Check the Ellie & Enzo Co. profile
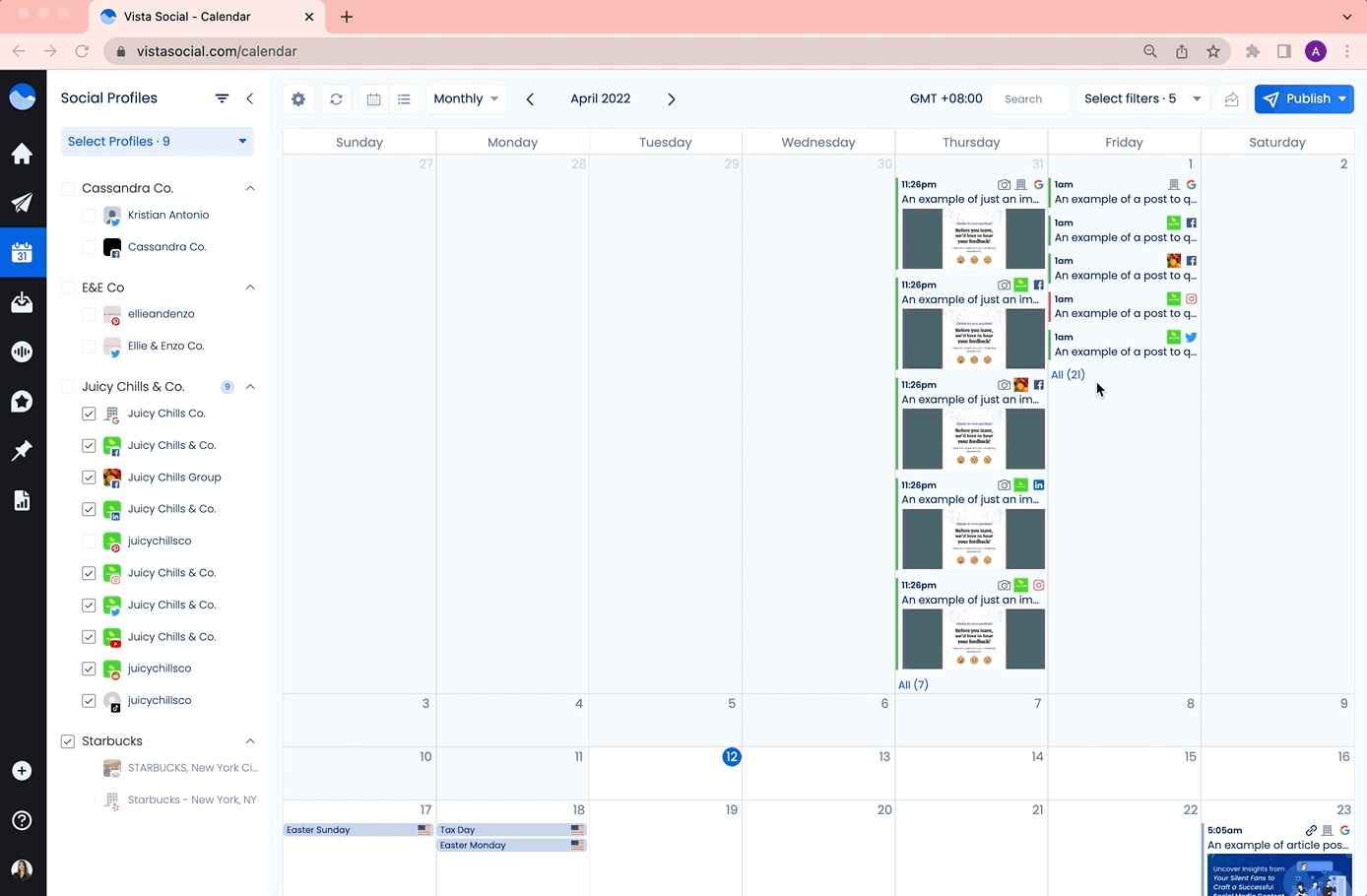The height and width of the screenshot is (896, 1367). pyautogui.click(x=89, y=346)
